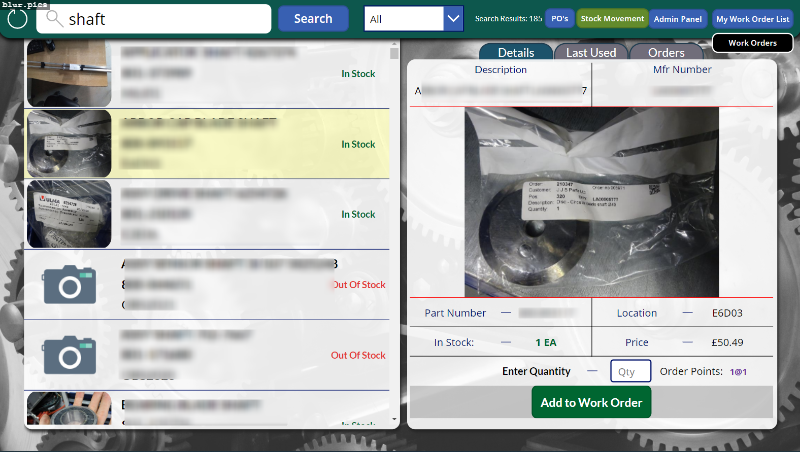Switch to the Details tab
800x452 pixels.
(x=516, y=52)
